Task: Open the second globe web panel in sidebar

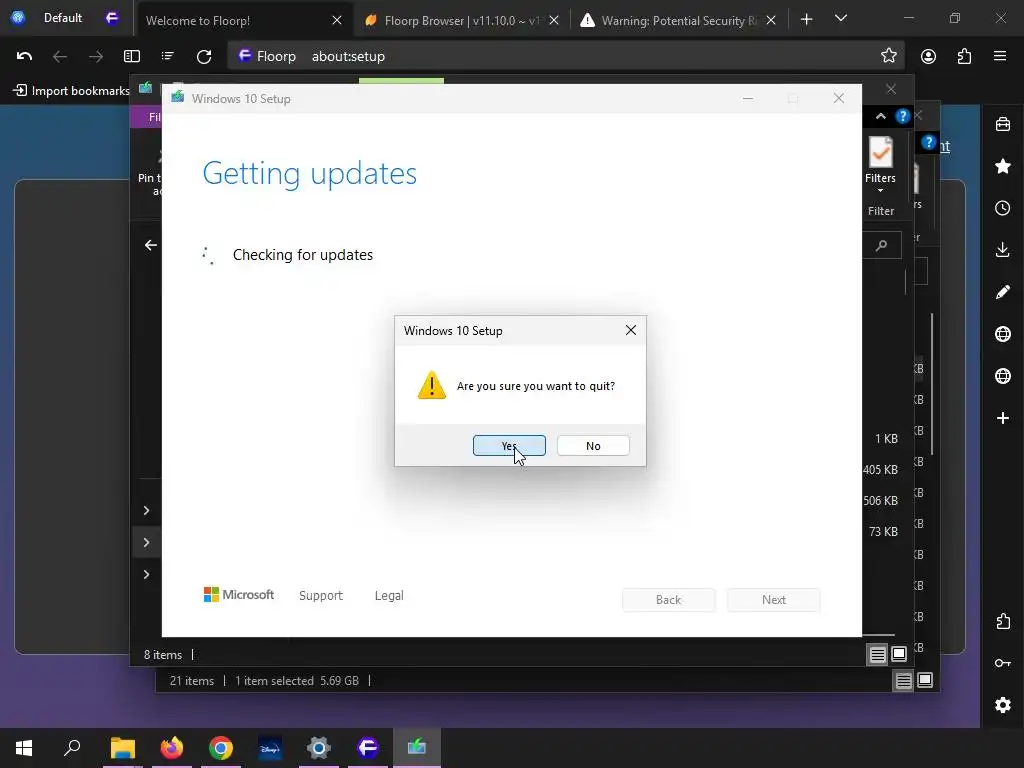Action: click(x=1002, y=376)
